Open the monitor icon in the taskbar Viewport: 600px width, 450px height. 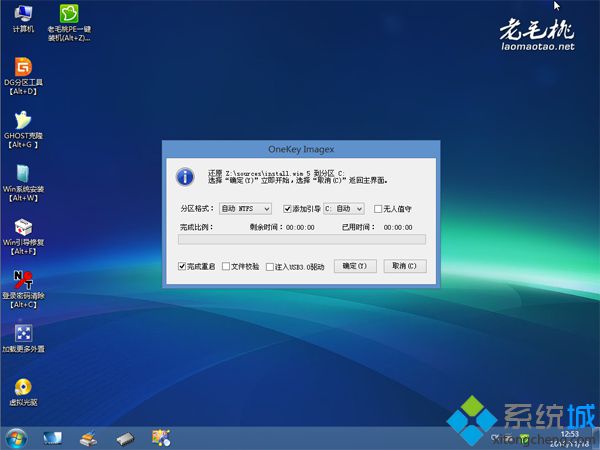52,438
